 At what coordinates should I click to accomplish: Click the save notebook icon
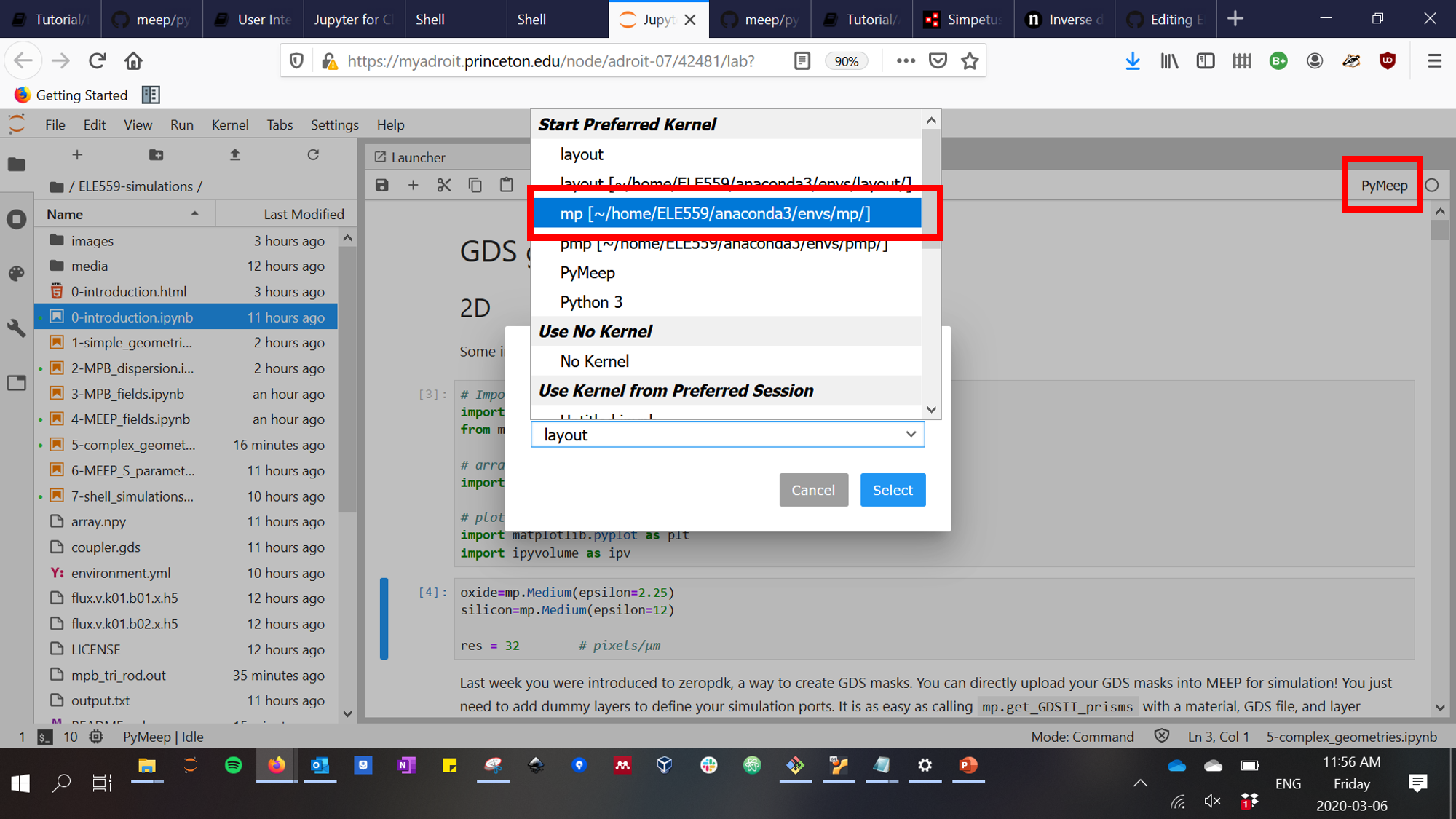382,186
